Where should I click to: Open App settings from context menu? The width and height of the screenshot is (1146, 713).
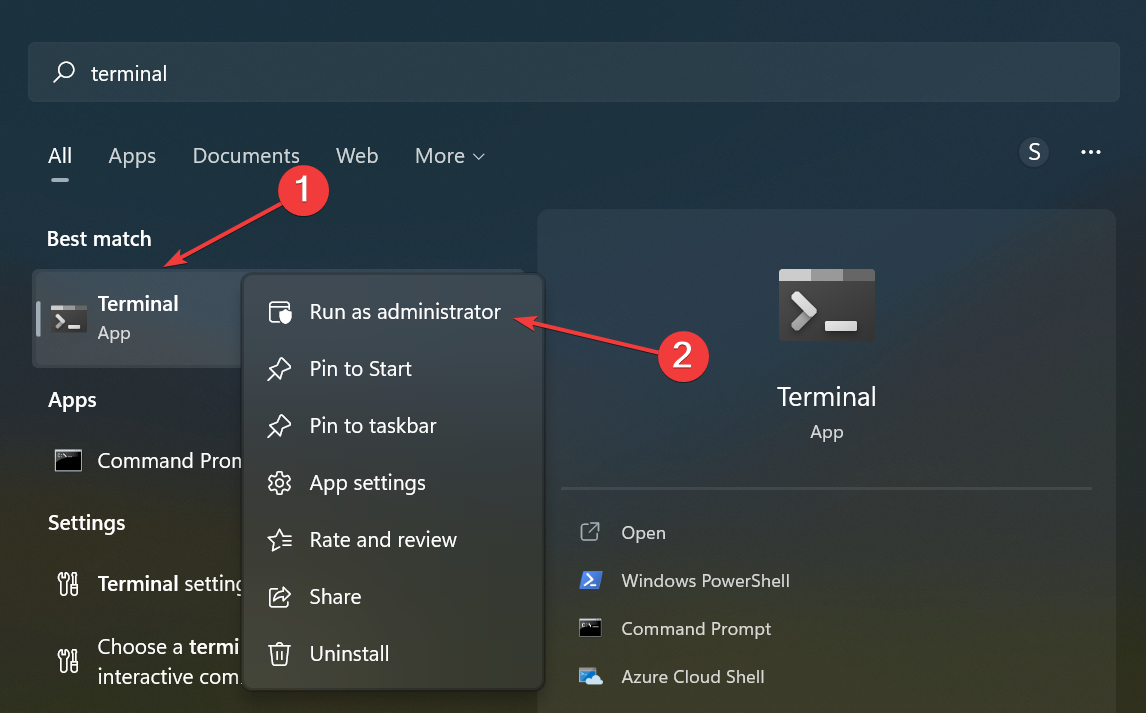pyautogui.click(x=393, y=483)
